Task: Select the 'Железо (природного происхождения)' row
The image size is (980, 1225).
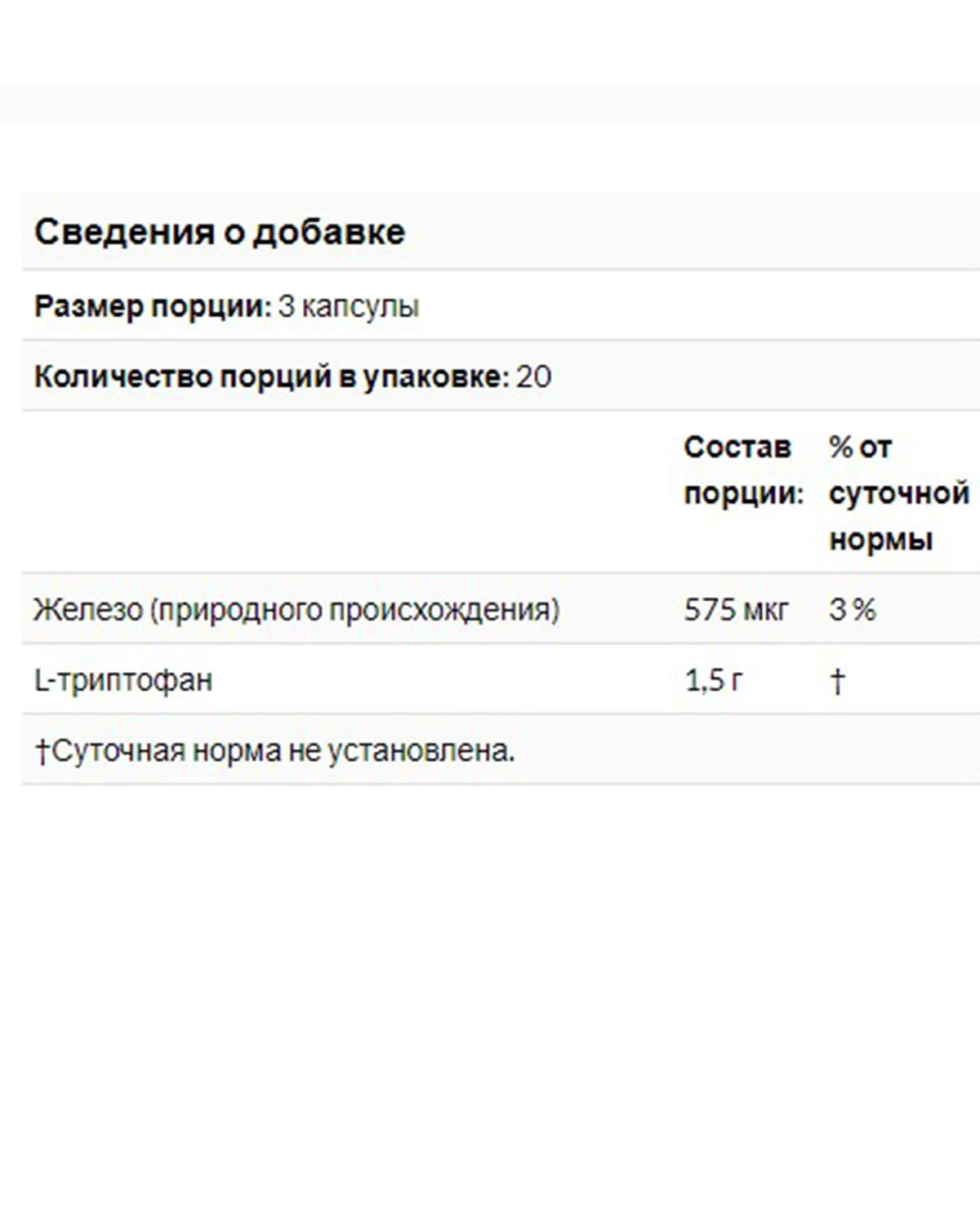Action: click(x=501, y=609)
